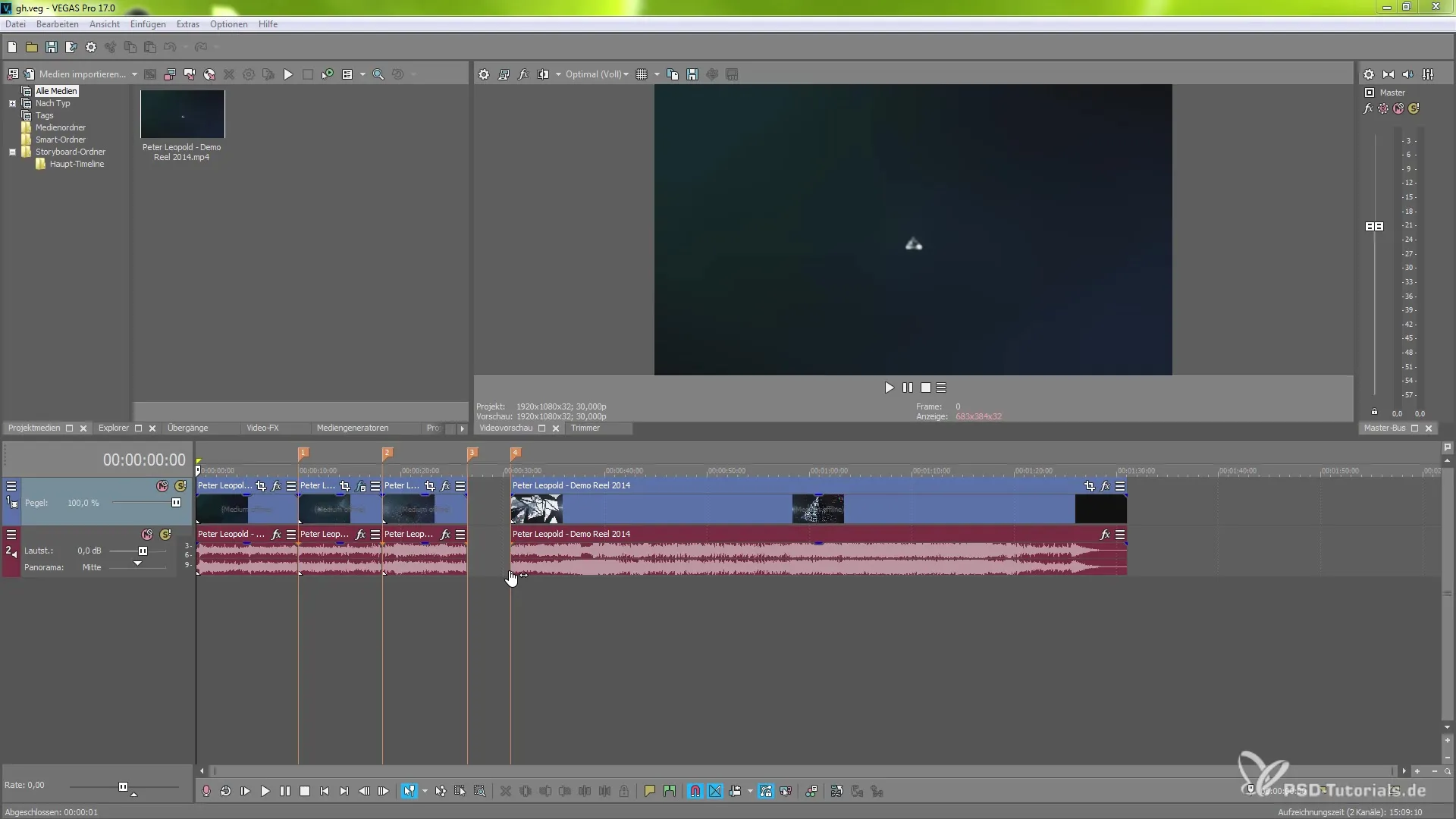Click the Medien importieren button
Viewport: 1456px width, 819px height.
click(75, 74)
